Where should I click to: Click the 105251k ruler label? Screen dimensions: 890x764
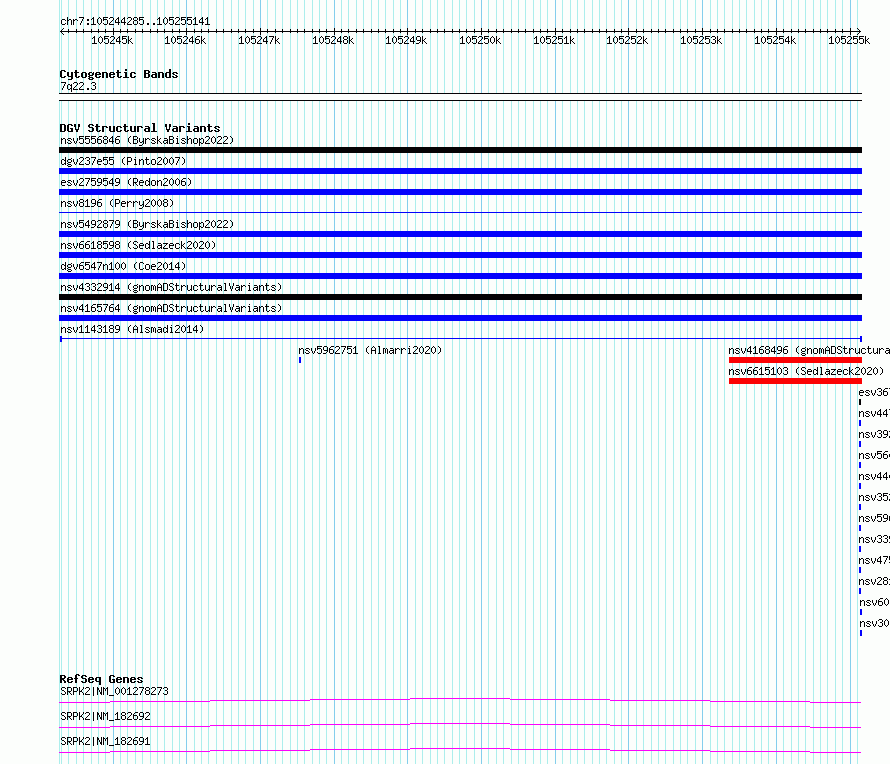[x=554, y=40]
